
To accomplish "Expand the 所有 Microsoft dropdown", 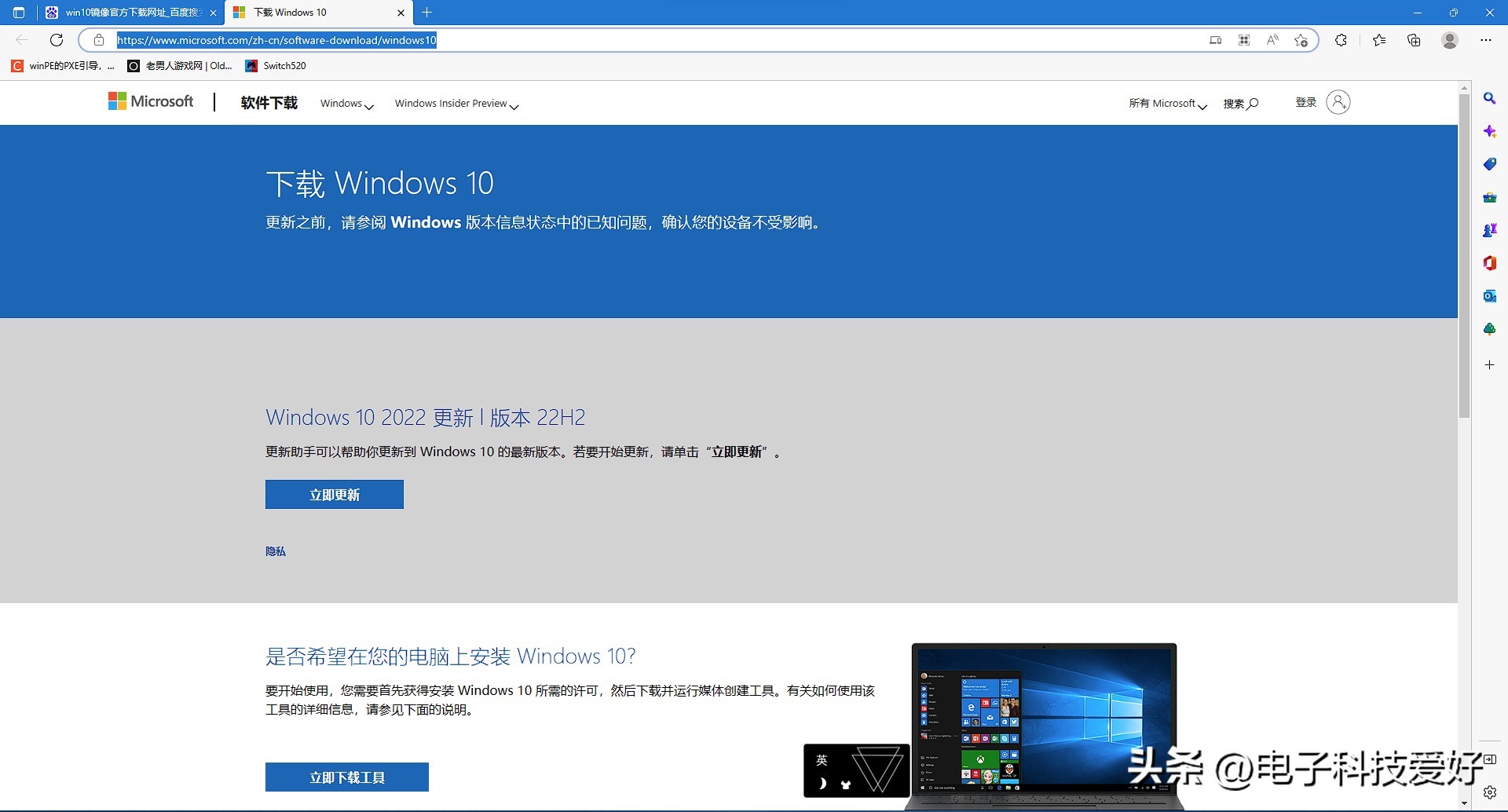I will click(1168, 104).
